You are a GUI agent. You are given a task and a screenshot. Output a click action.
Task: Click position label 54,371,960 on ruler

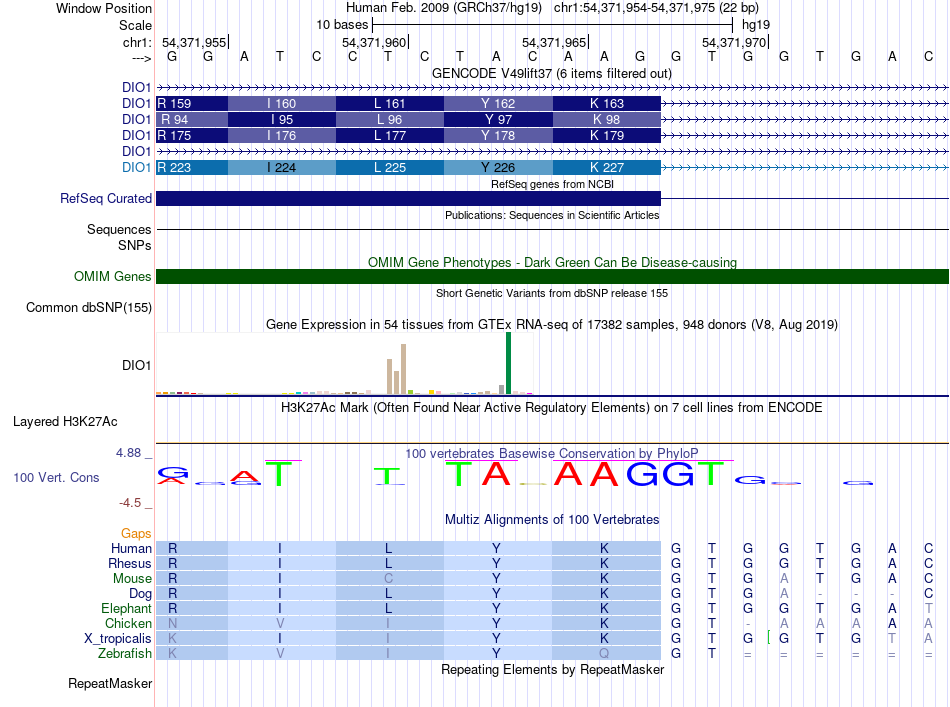[x=374, y=42]
